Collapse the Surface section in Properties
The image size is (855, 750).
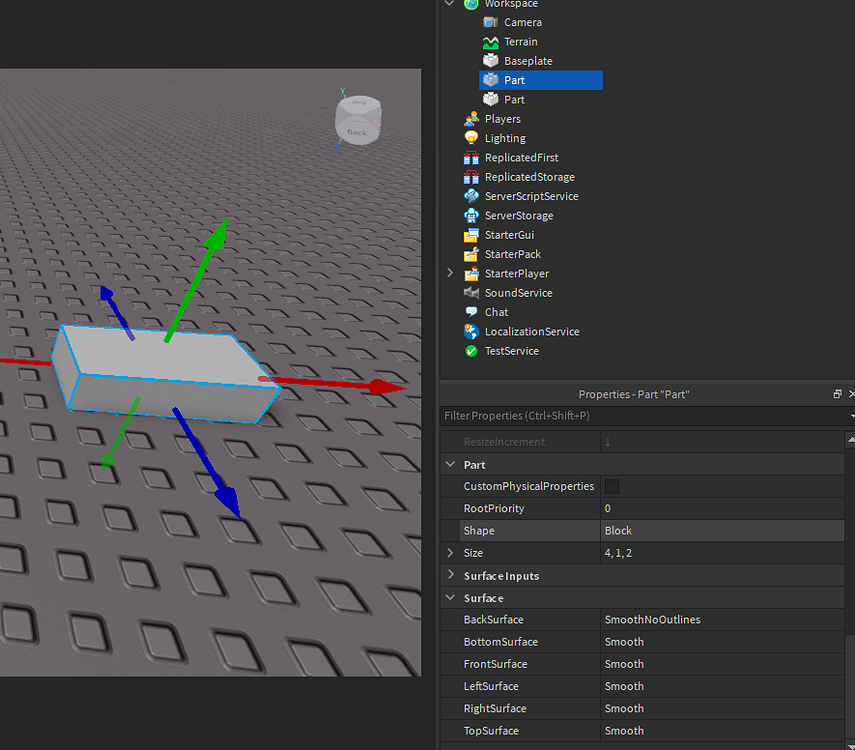(450, 597)
